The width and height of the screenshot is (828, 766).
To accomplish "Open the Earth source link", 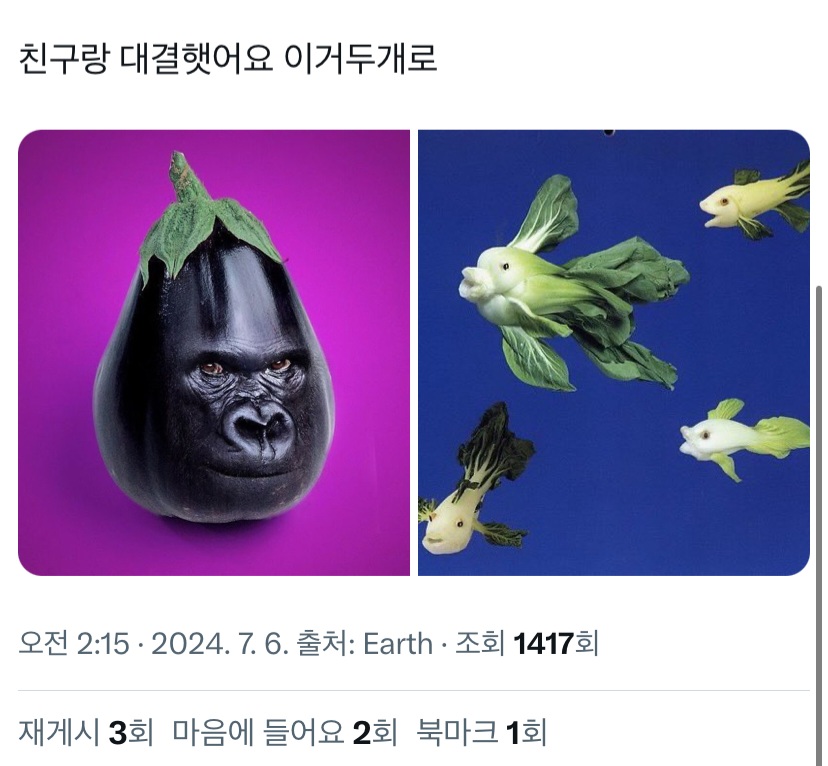I will tap(398, 644).
